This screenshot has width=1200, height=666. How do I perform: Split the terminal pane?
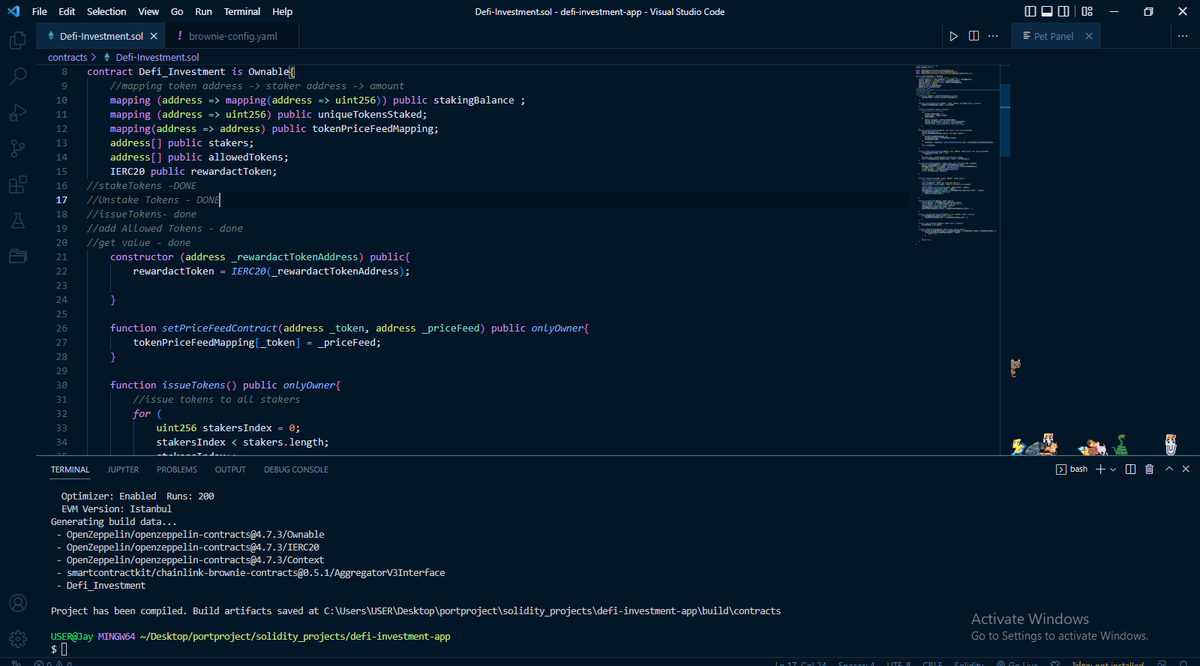(1130, 469)
